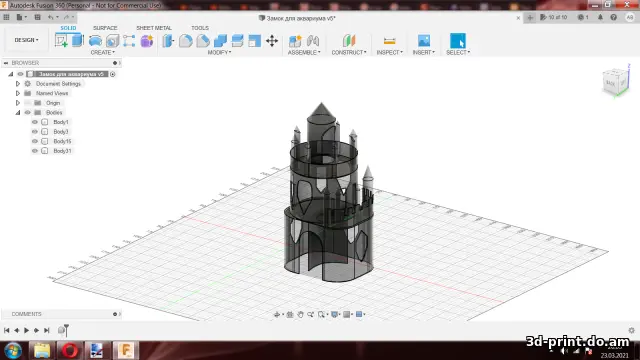The image size is (640, 360).
Task: Toggle visibility of the root component
Action: click(x=20, y=74)
